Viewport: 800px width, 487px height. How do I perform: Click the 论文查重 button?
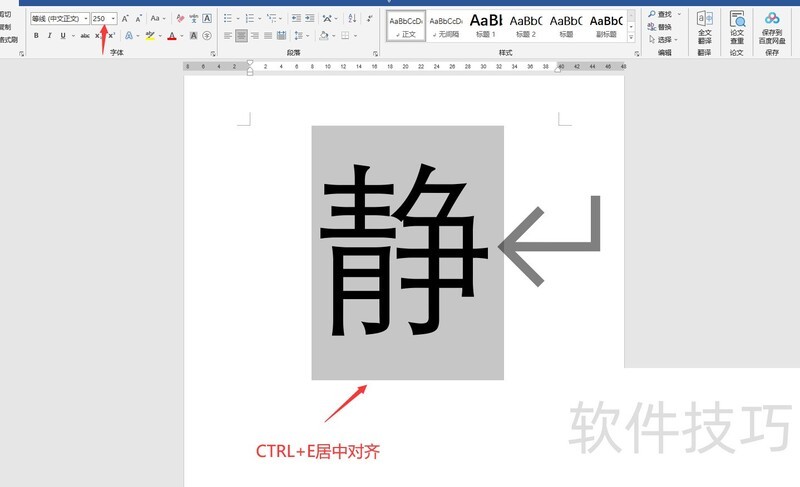pyautogui.click(x=737, y=28)
